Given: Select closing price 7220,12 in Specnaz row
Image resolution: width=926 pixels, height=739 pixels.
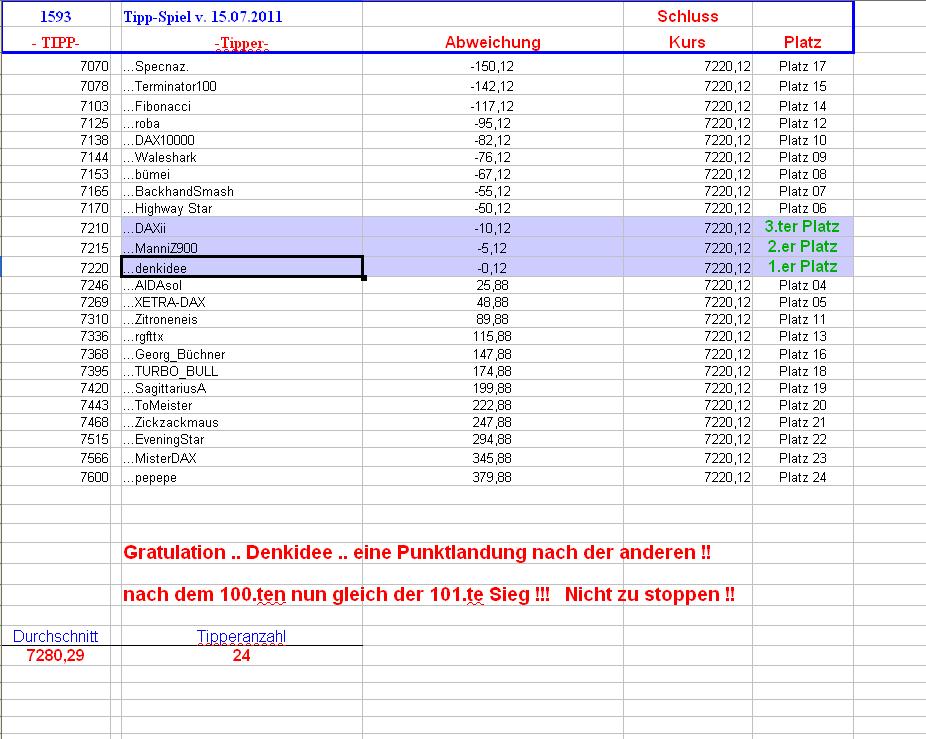Looking at the screenshot, I should [687, 66].
